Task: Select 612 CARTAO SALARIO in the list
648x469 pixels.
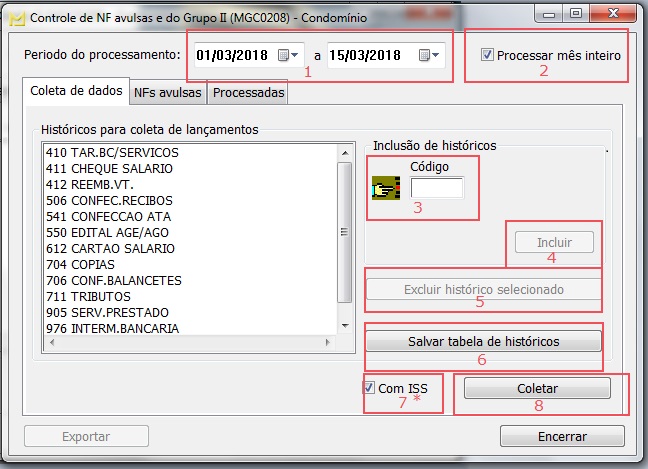Action: coord(110,249)
